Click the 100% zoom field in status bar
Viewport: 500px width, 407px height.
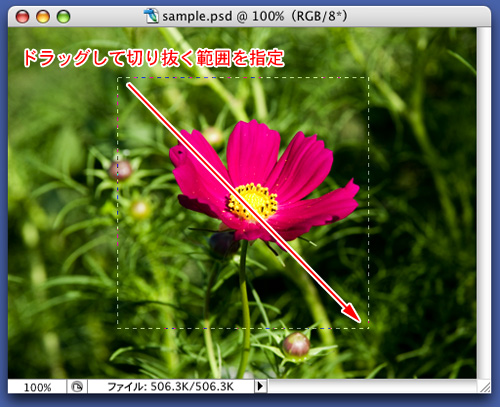[x=37, y=387]
